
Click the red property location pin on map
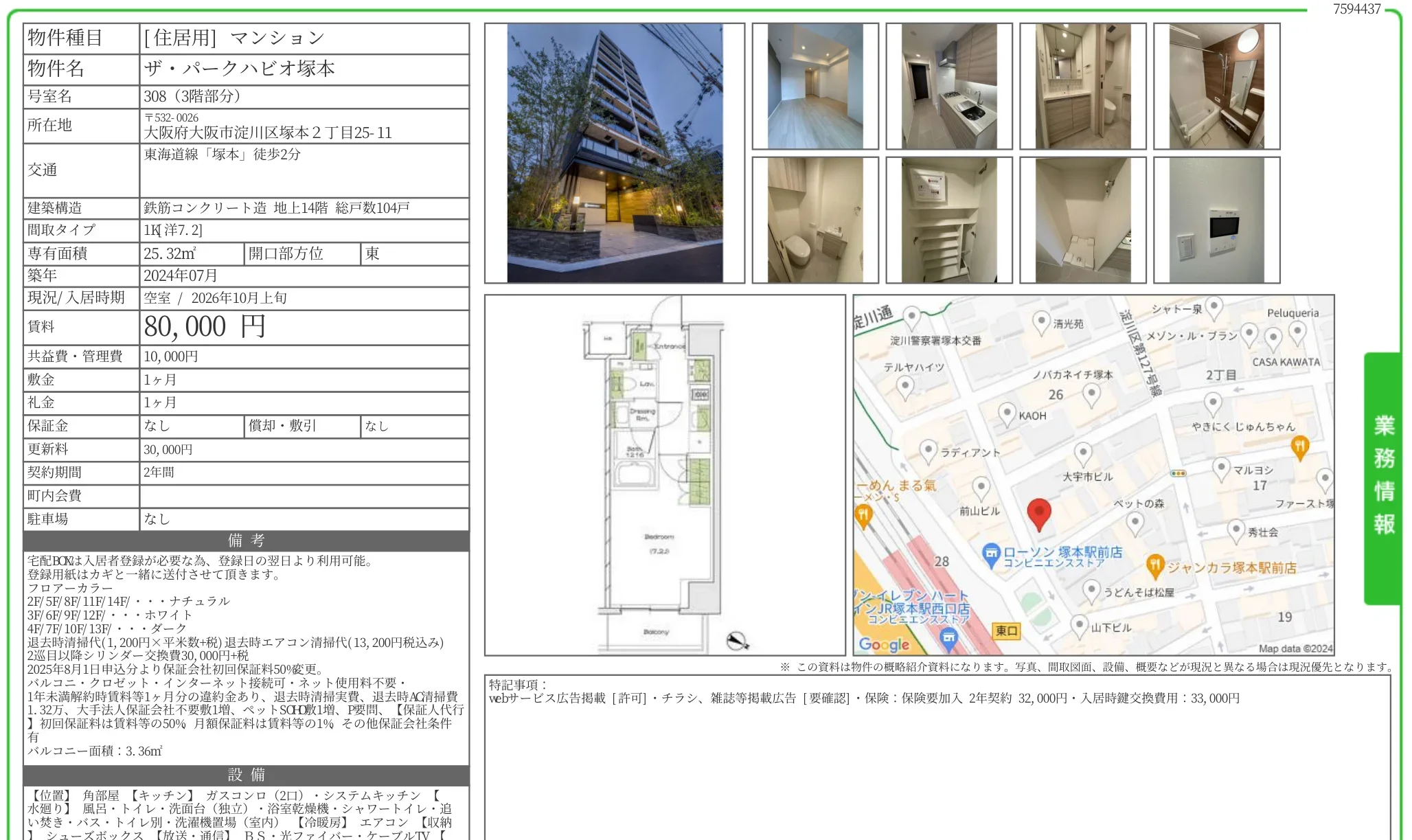pyautogui.click(x=1039, y=514)
